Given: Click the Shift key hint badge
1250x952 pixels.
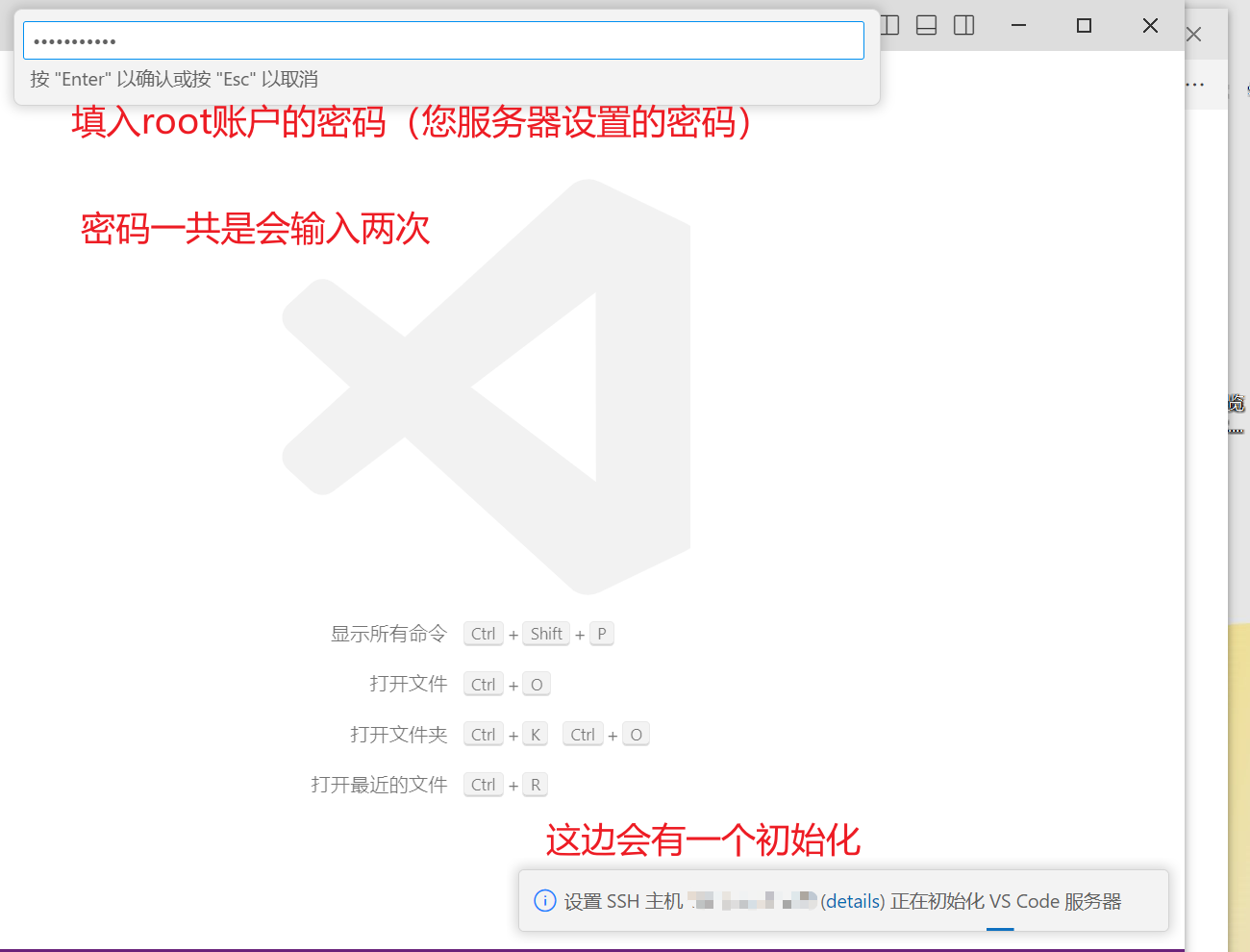Looking at the screenshot, I should click(x=546, y=634).
